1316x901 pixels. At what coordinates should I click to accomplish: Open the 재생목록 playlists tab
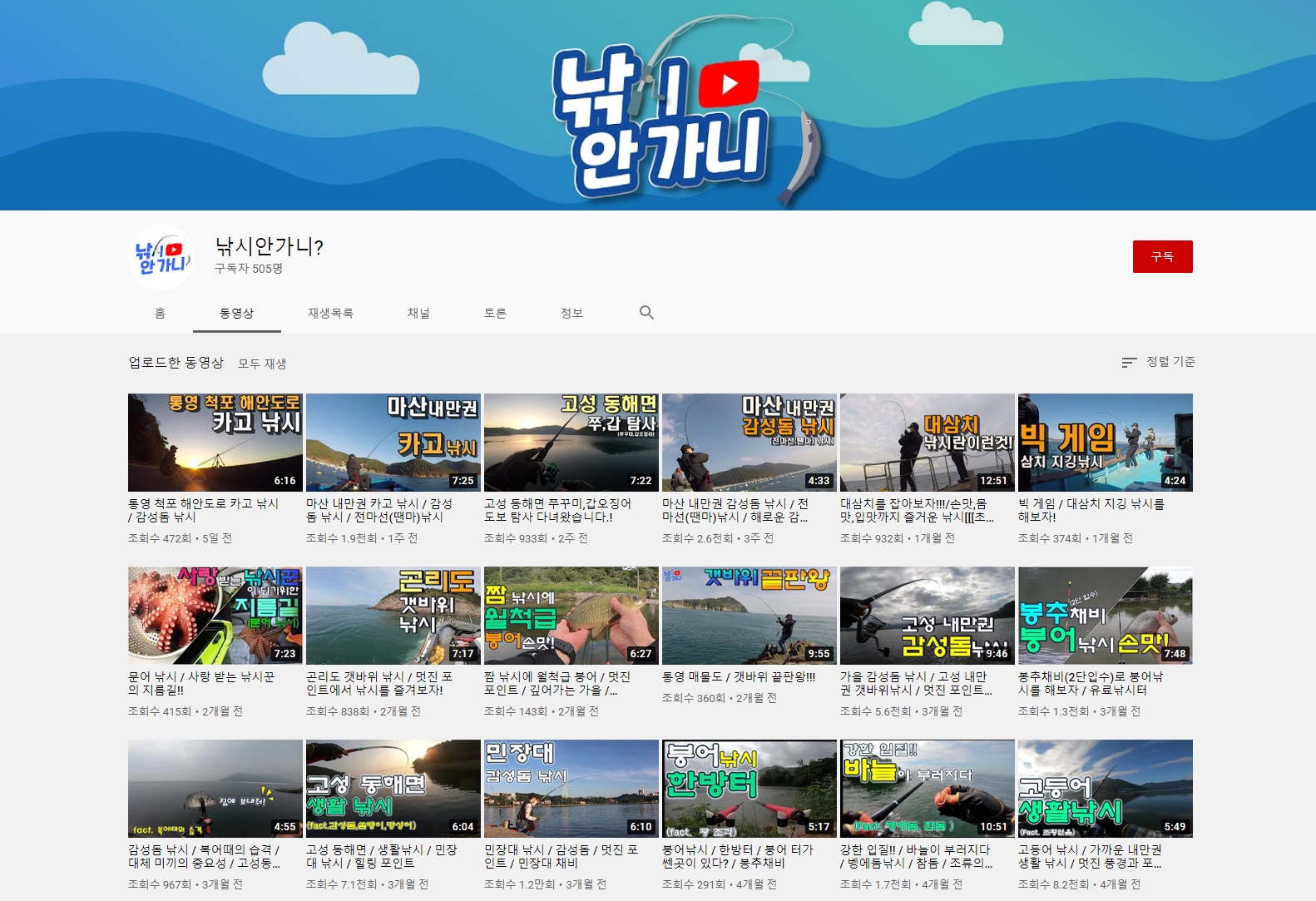pos(330,313)
